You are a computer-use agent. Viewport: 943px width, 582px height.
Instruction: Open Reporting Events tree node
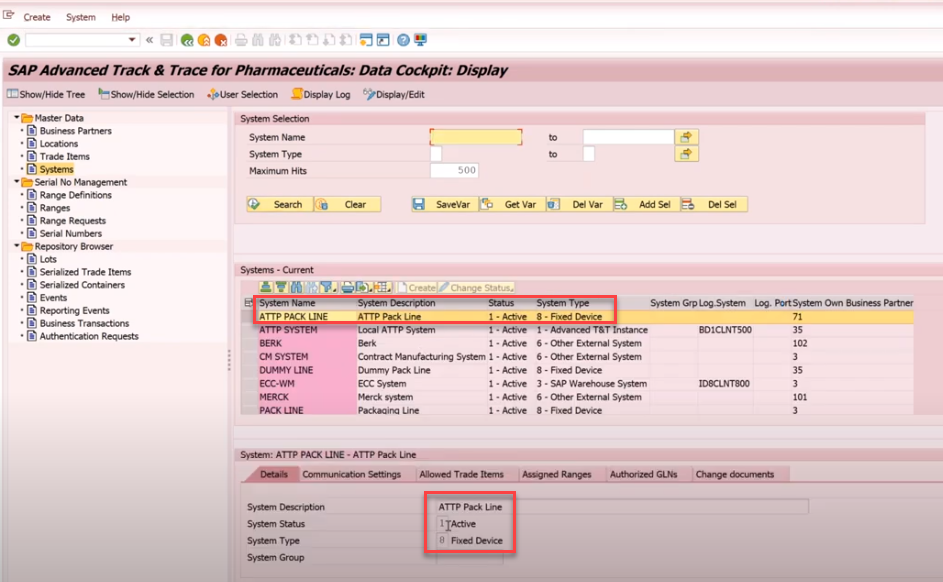[74, 310]
